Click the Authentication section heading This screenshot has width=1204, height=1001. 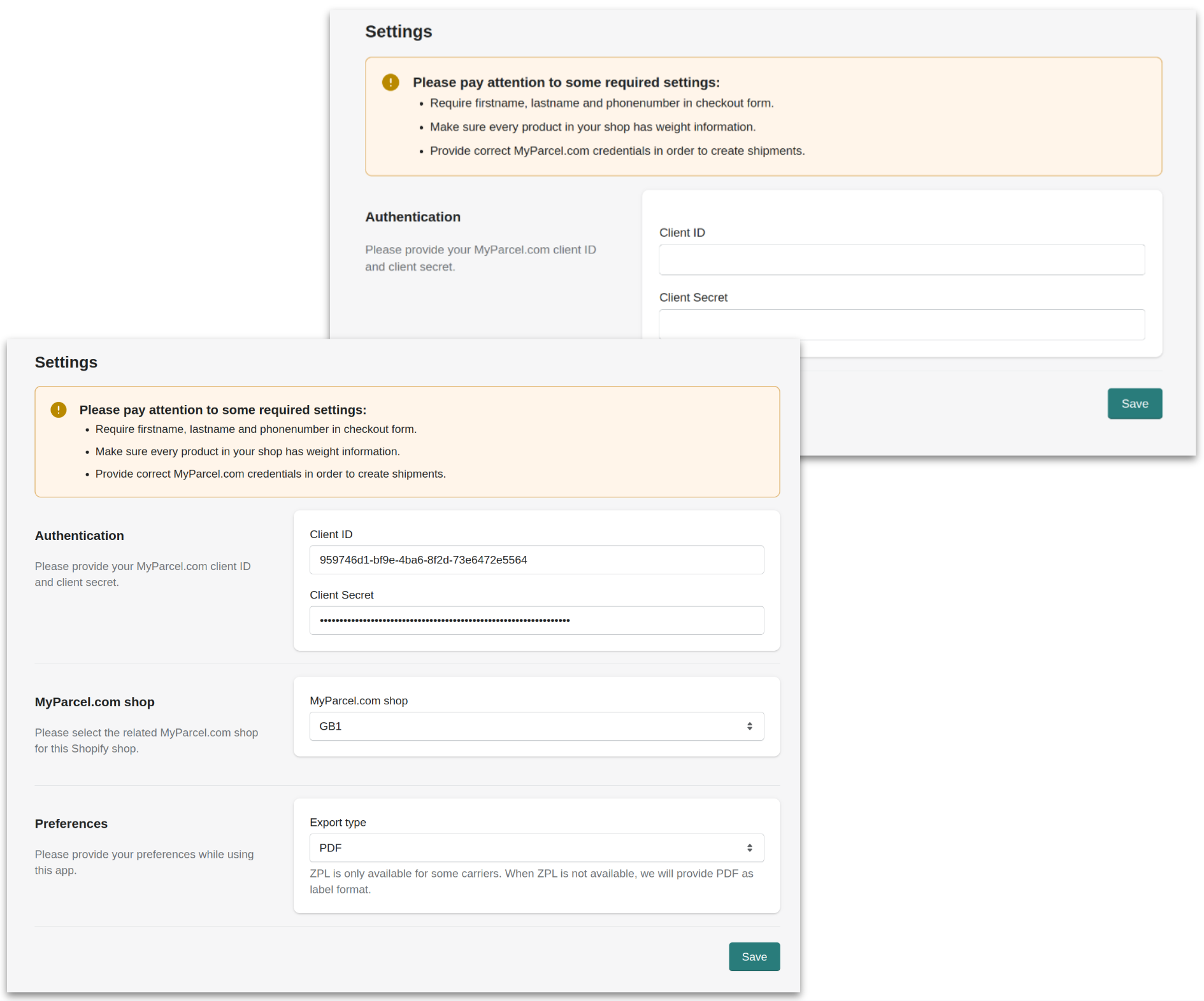79,536
